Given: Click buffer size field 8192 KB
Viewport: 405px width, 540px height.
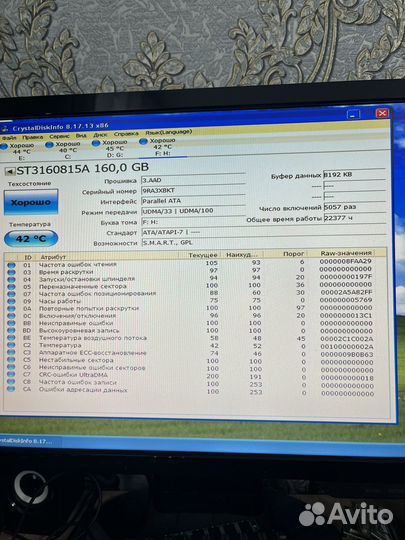Looking at the screenshot, I should click(x=354, y=174).
